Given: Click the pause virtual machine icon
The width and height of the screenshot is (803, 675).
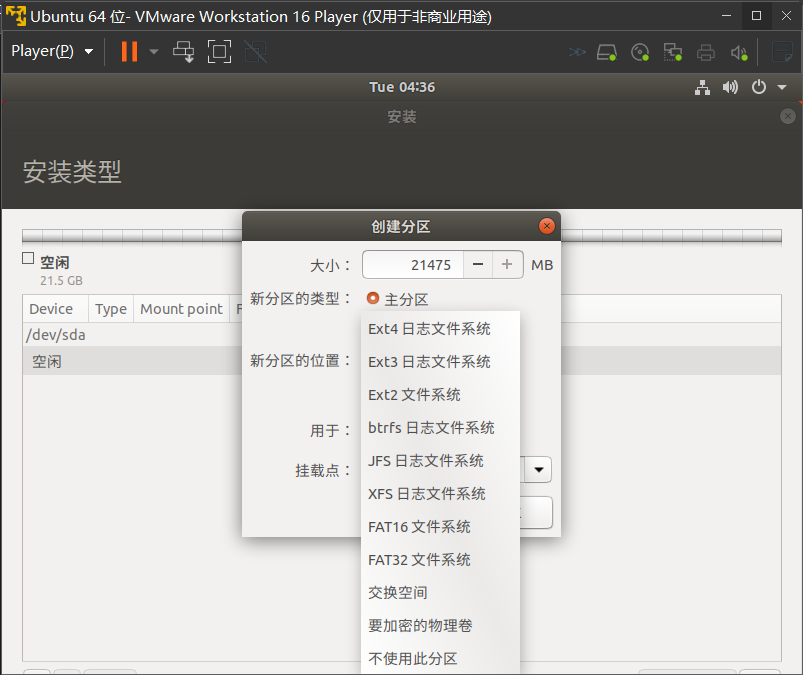Looking at the screenshot, I should tap(129, 52).
